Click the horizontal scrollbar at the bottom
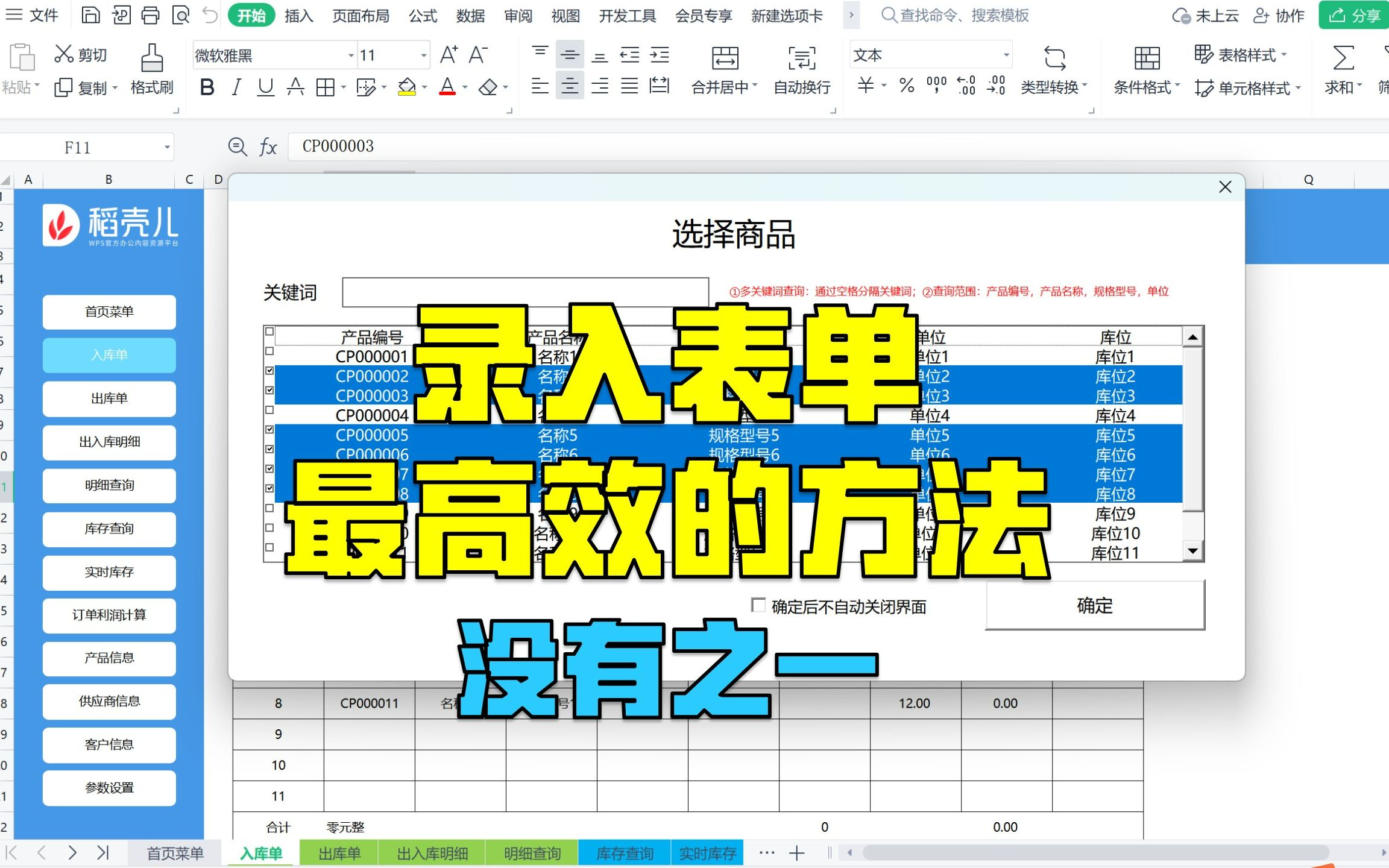 (x=1095, y=852)
